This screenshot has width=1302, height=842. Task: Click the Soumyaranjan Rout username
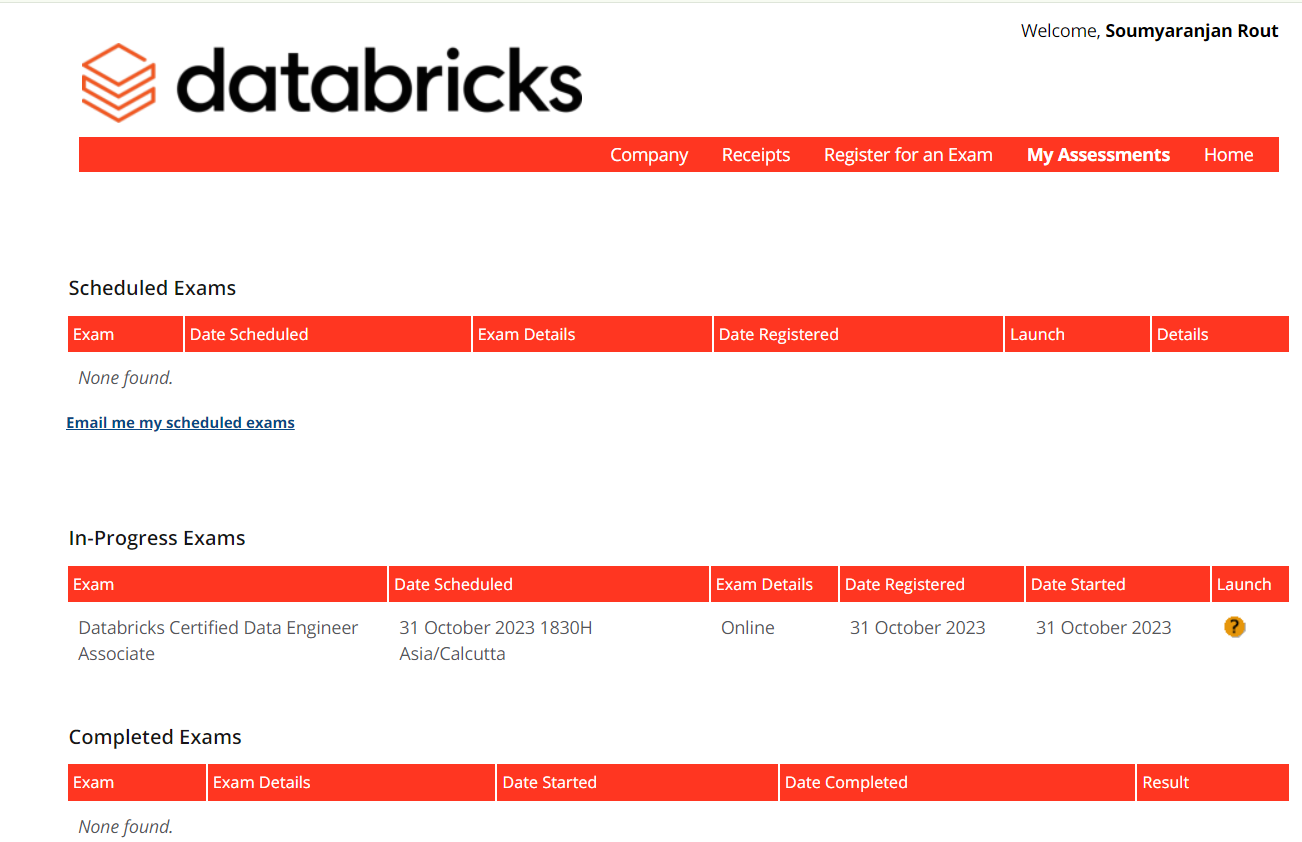coord(1191,31)
